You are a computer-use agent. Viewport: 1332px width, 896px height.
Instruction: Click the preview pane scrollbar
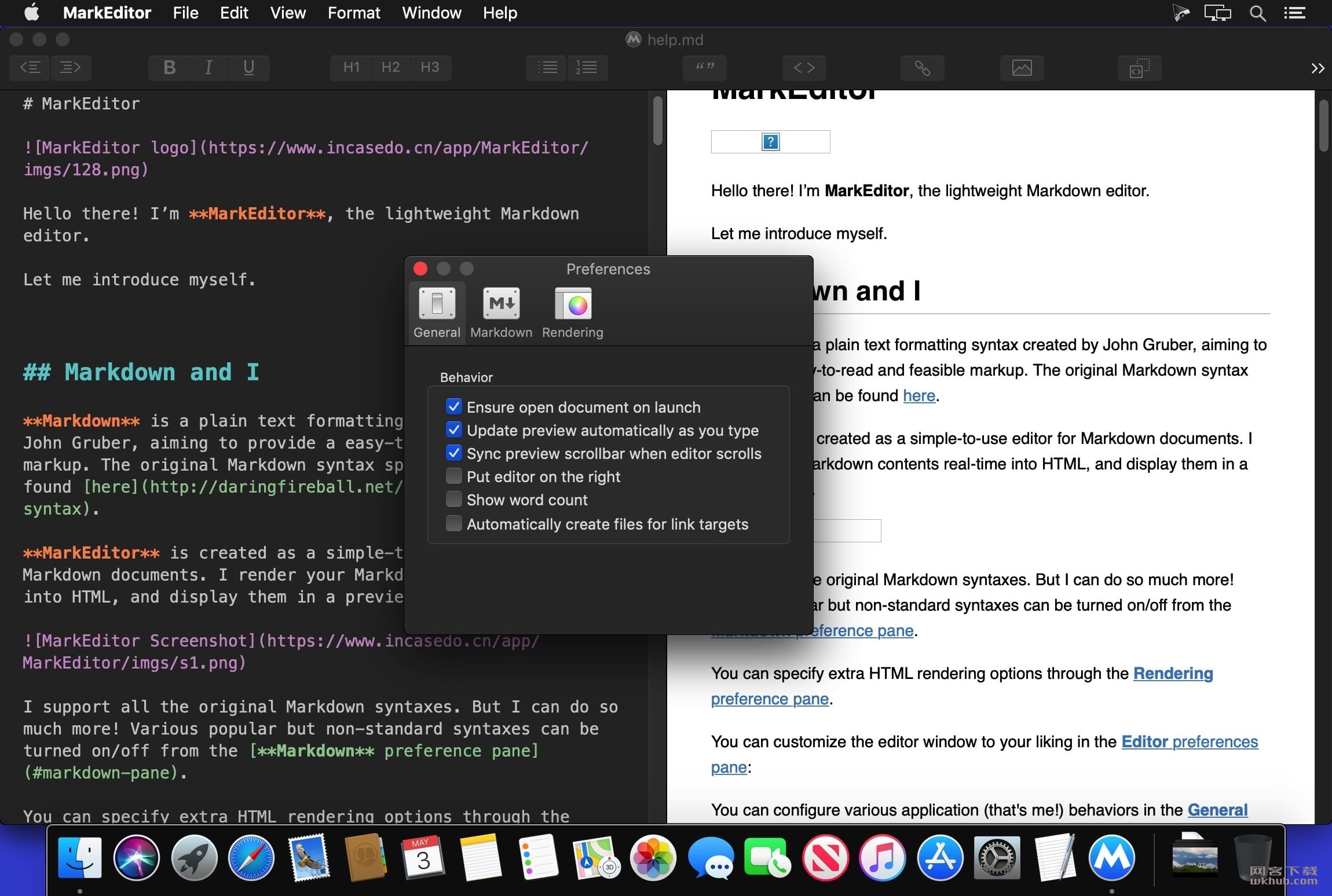click(1323, 126)
